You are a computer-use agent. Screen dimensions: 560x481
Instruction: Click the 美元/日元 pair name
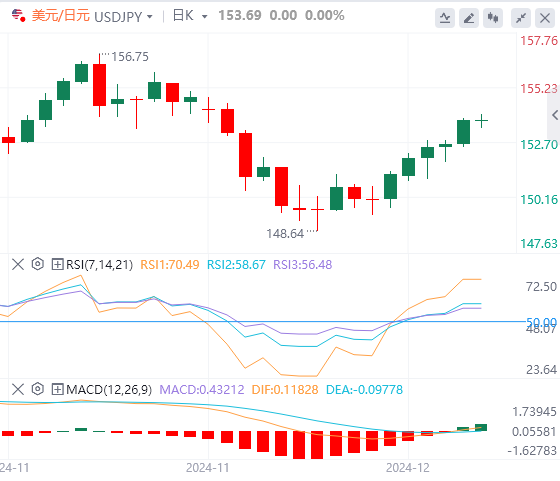pyautogui.click(x=61, y=16)
